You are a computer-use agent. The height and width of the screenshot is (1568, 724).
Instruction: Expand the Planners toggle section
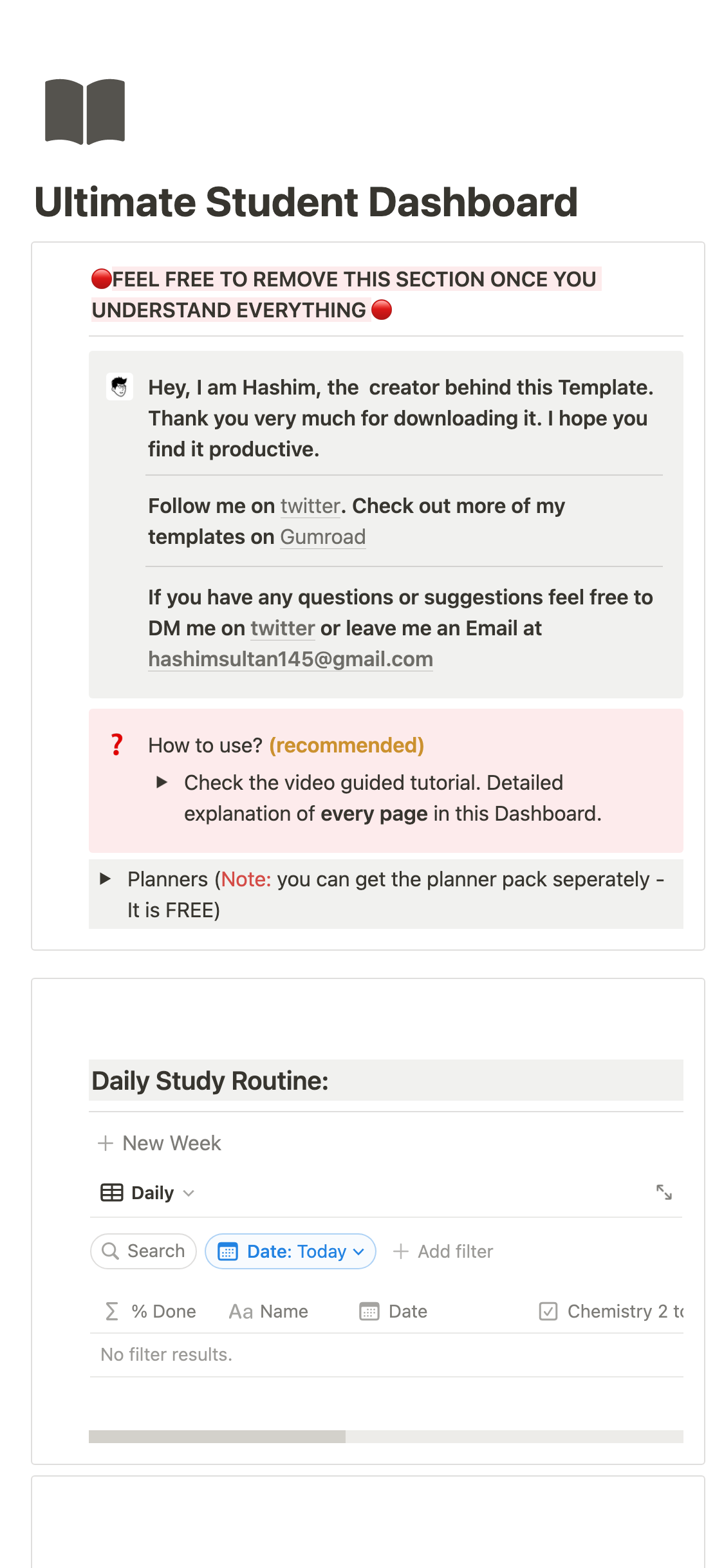pos(106,879)
